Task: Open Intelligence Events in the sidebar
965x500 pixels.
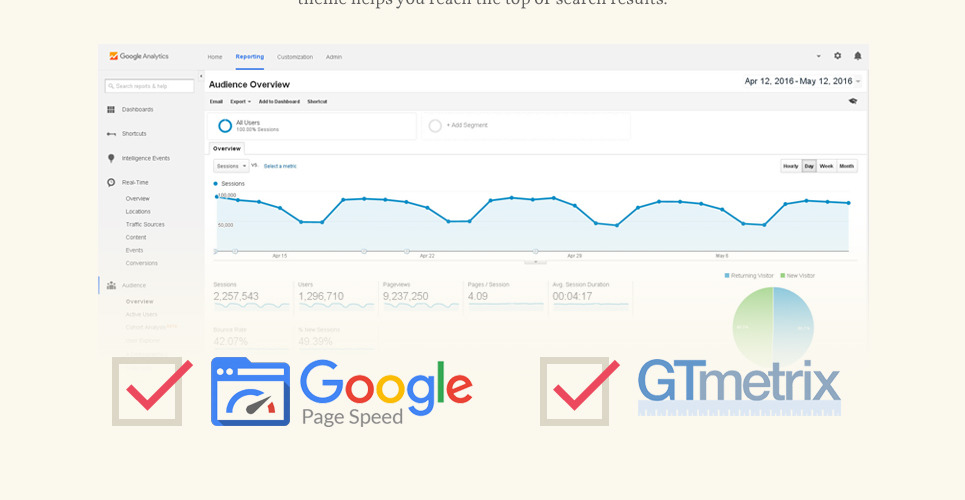Action: 145,158
